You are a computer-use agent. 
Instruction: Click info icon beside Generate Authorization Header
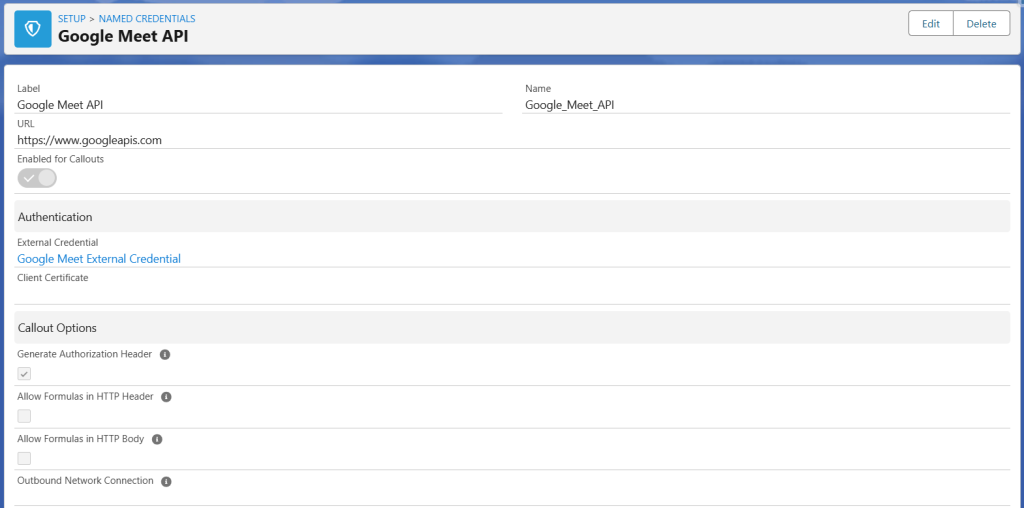[165, 355]
